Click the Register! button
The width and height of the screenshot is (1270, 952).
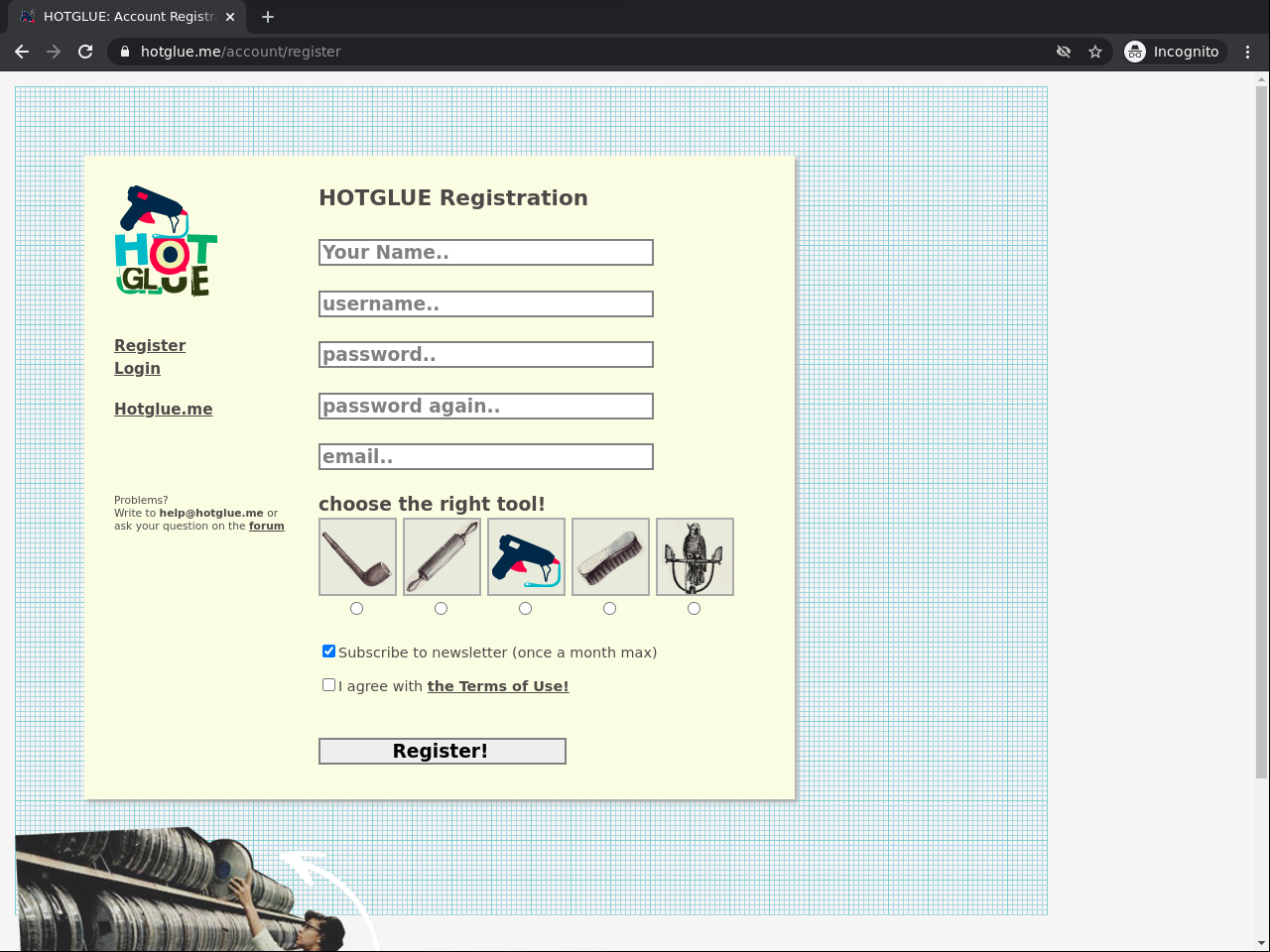(443, 751)
